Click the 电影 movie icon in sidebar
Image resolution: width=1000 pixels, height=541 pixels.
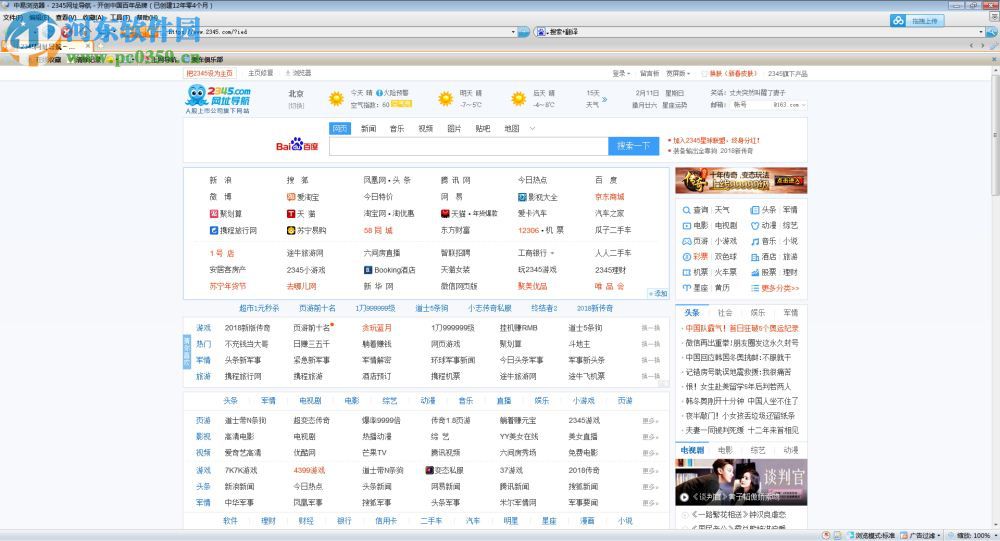(686, 226)
